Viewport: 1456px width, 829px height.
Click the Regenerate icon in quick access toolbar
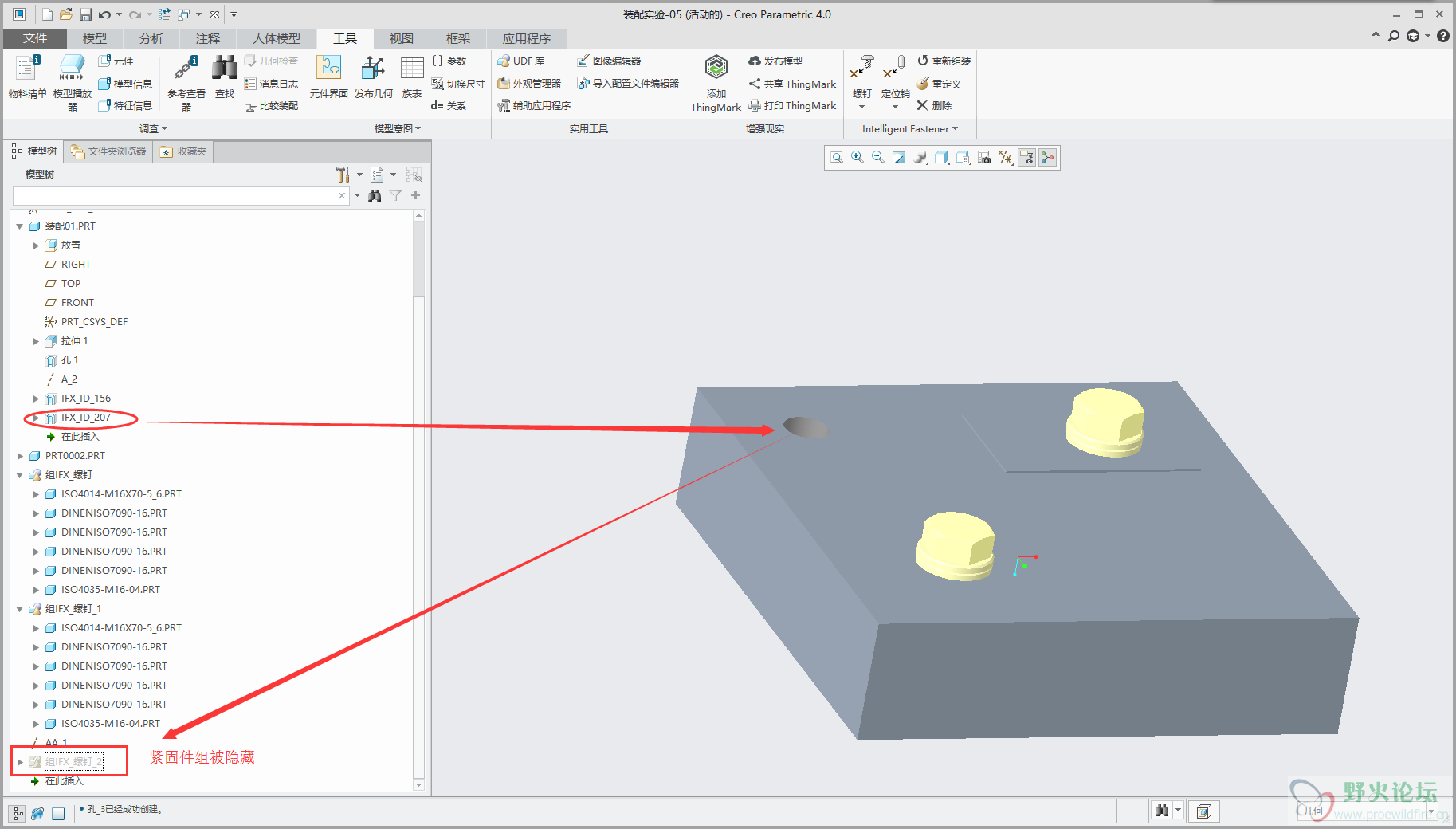164,14
